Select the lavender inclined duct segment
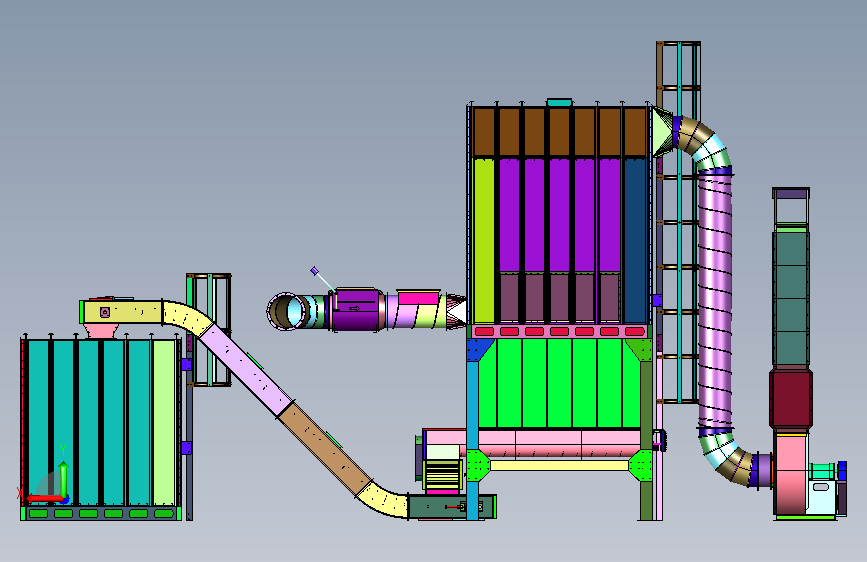 coord(245,369)
